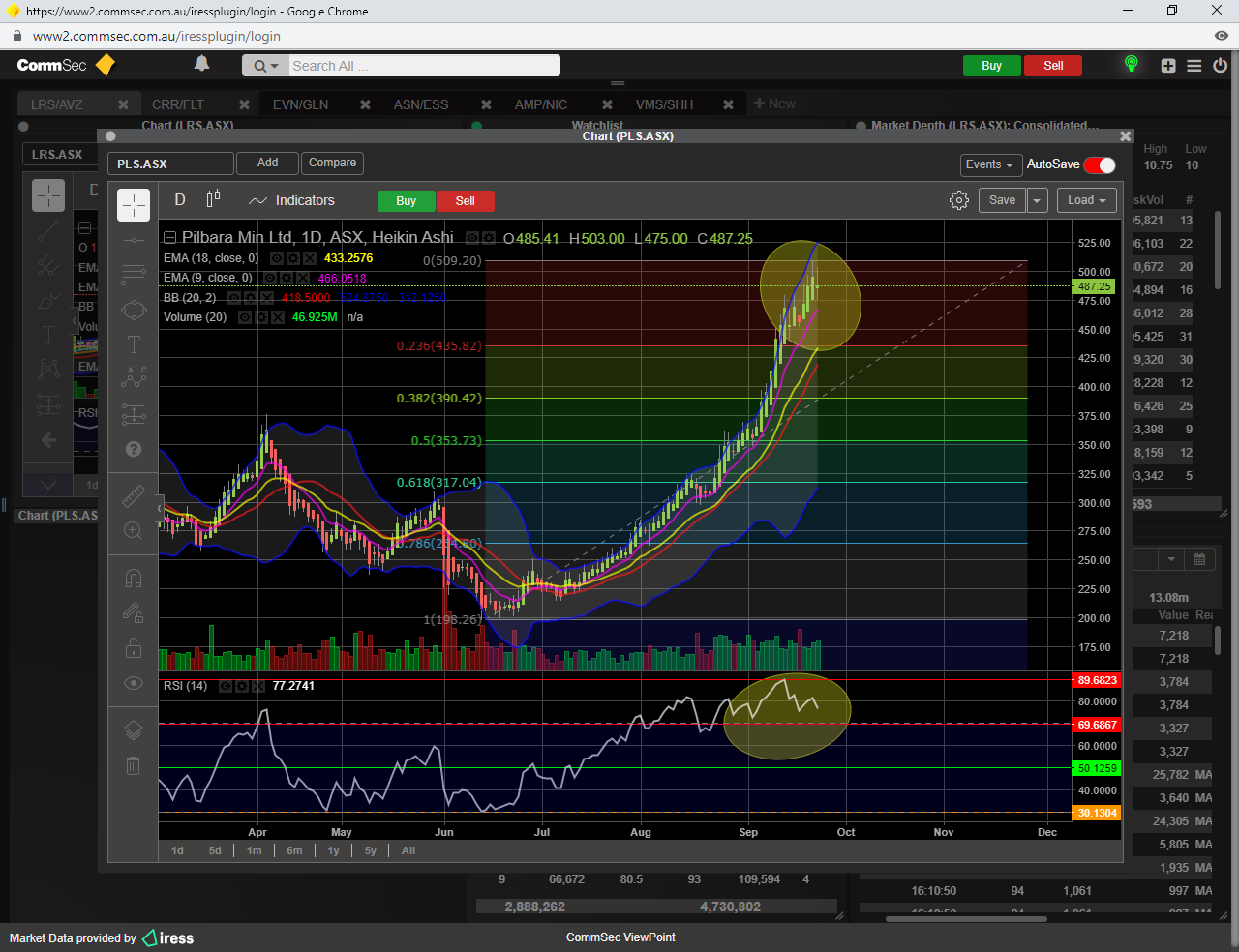1239x952 pixels.
Task: Toggle the AutoSave switch
Action: 1100,164
